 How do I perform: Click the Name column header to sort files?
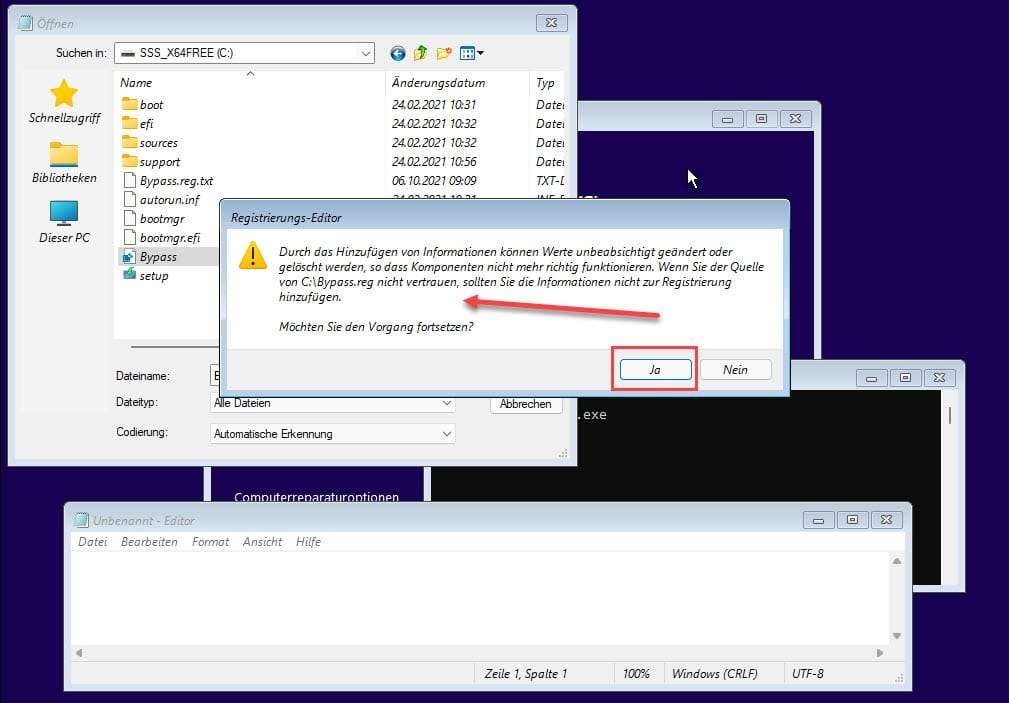coord(135,82)
